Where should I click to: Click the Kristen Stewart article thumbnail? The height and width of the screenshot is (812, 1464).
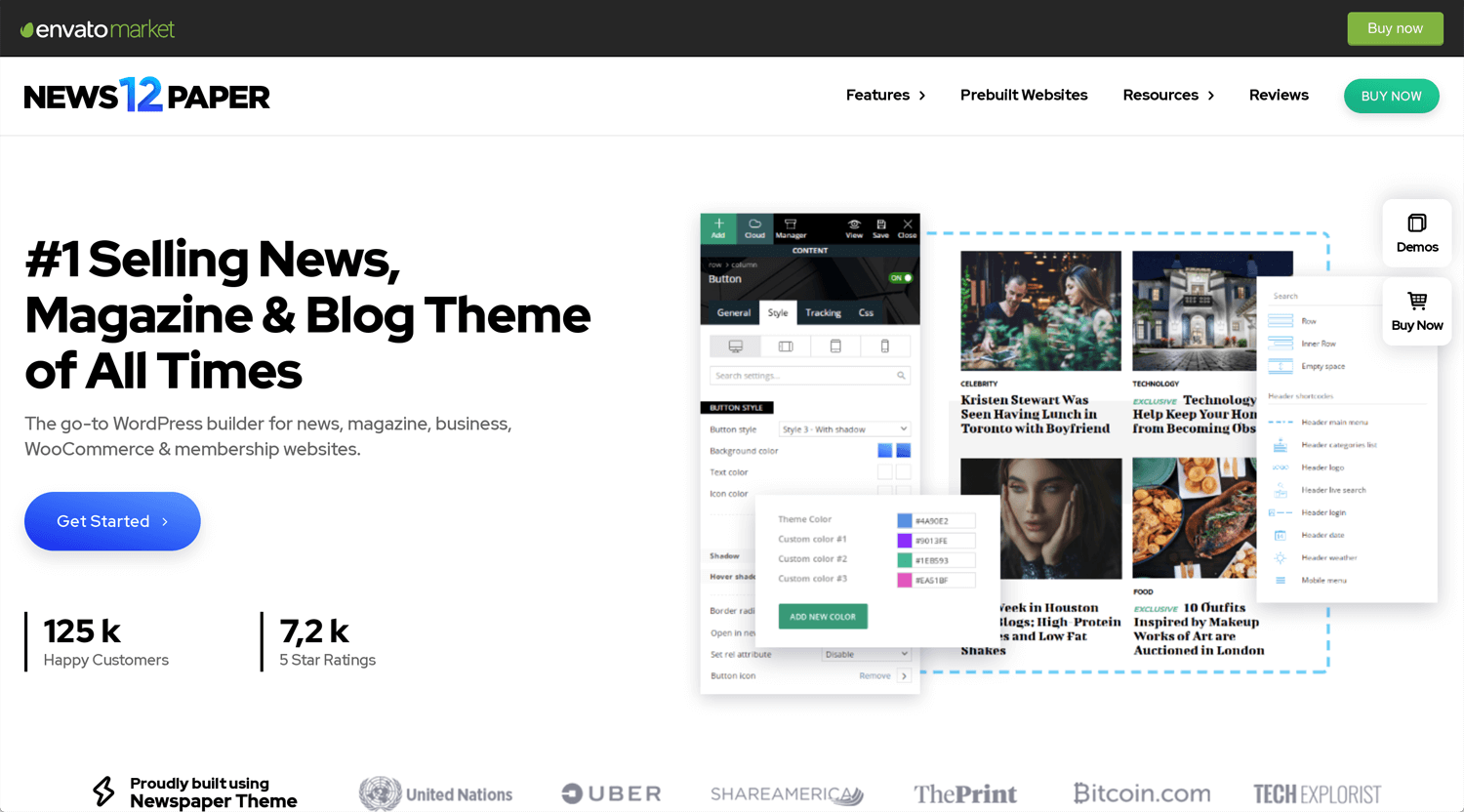(x=1040, y=310)
